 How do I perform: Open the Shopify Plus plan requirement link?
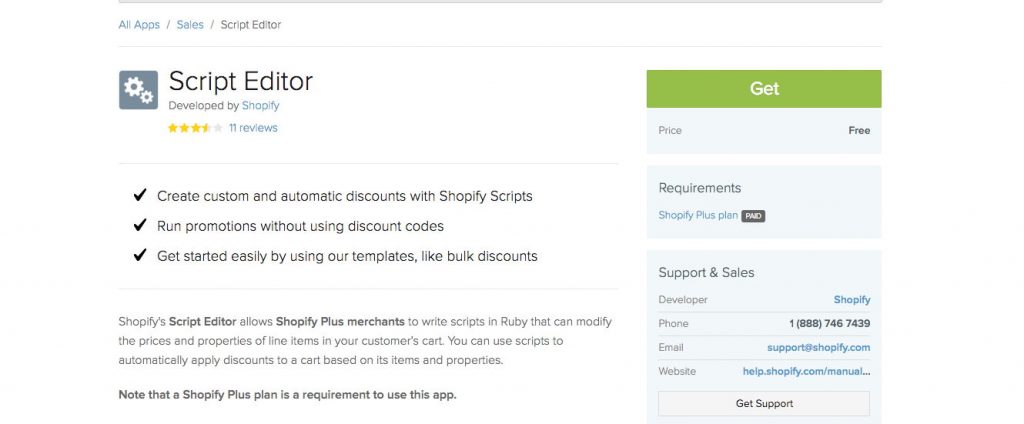click(698, 215)
